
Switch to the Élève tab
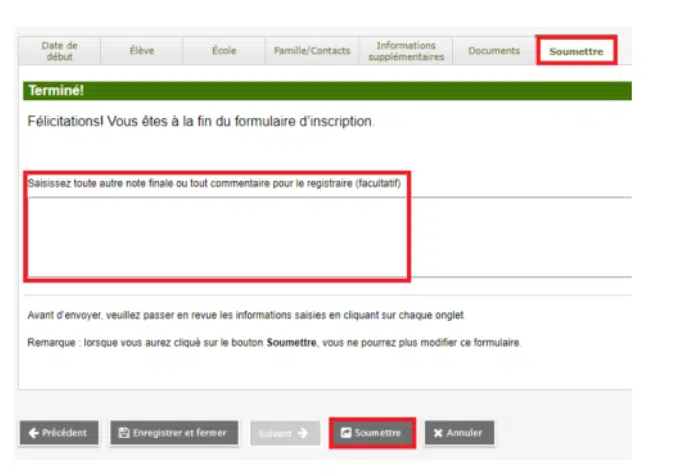pos(142,51)
